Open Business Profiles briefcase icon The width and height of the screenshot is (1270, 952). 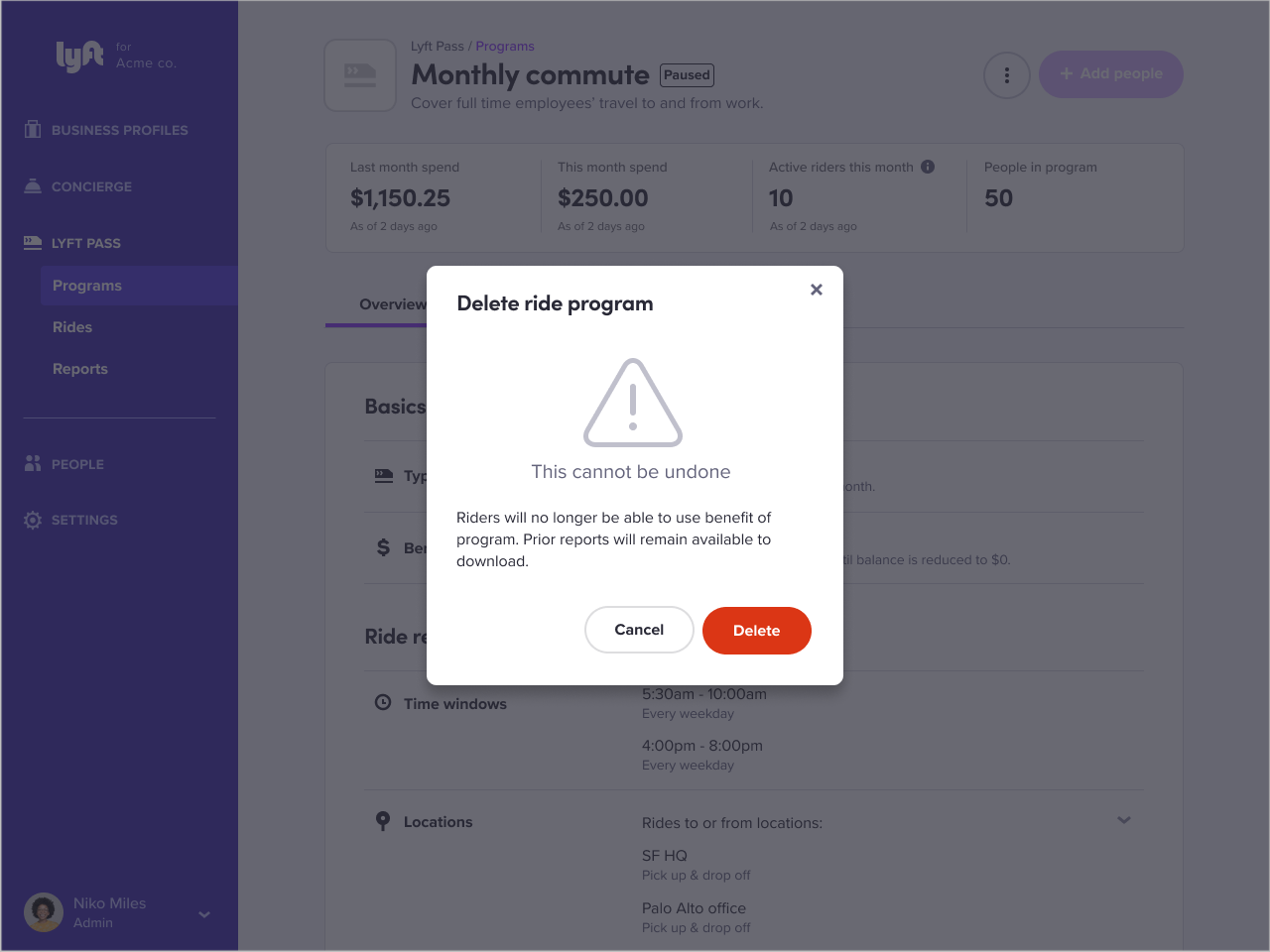pos(33,129)
